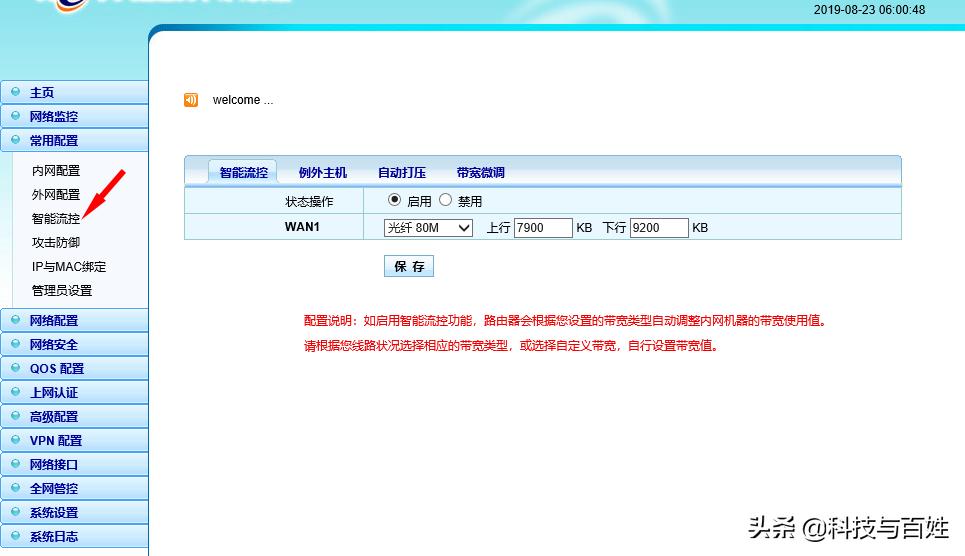The image size is (965, 556).
Task: Switch to the 例外主机 tab
Action: (x=322, y=173)
